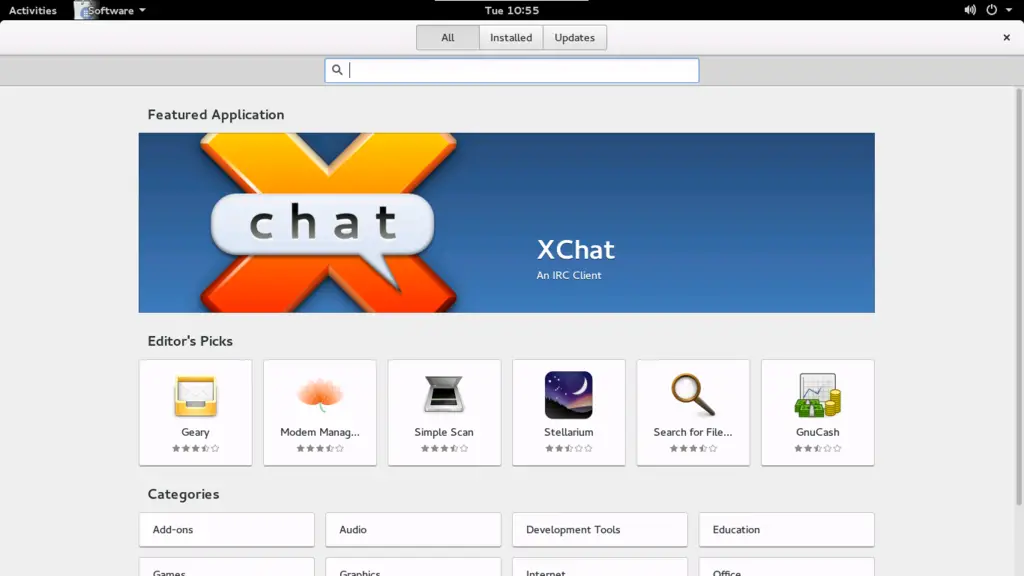
Task: Click the Categories heading
Action: pyautogui.click(x=184, y=494)
